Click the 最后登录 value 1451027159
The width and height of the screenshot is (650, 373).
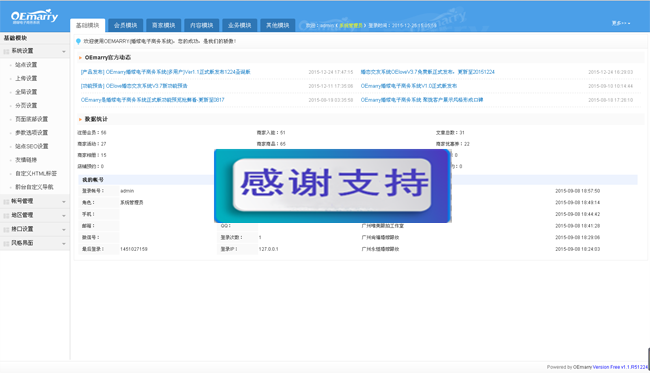(x=133, y=249)
